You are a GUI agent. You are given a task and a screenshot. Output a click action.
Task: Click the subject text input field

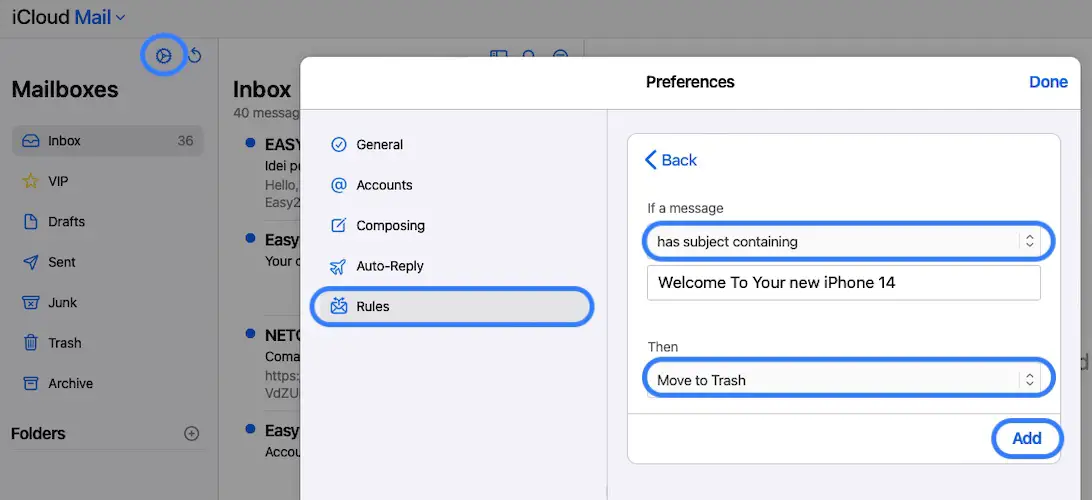(x=843, y=283)
